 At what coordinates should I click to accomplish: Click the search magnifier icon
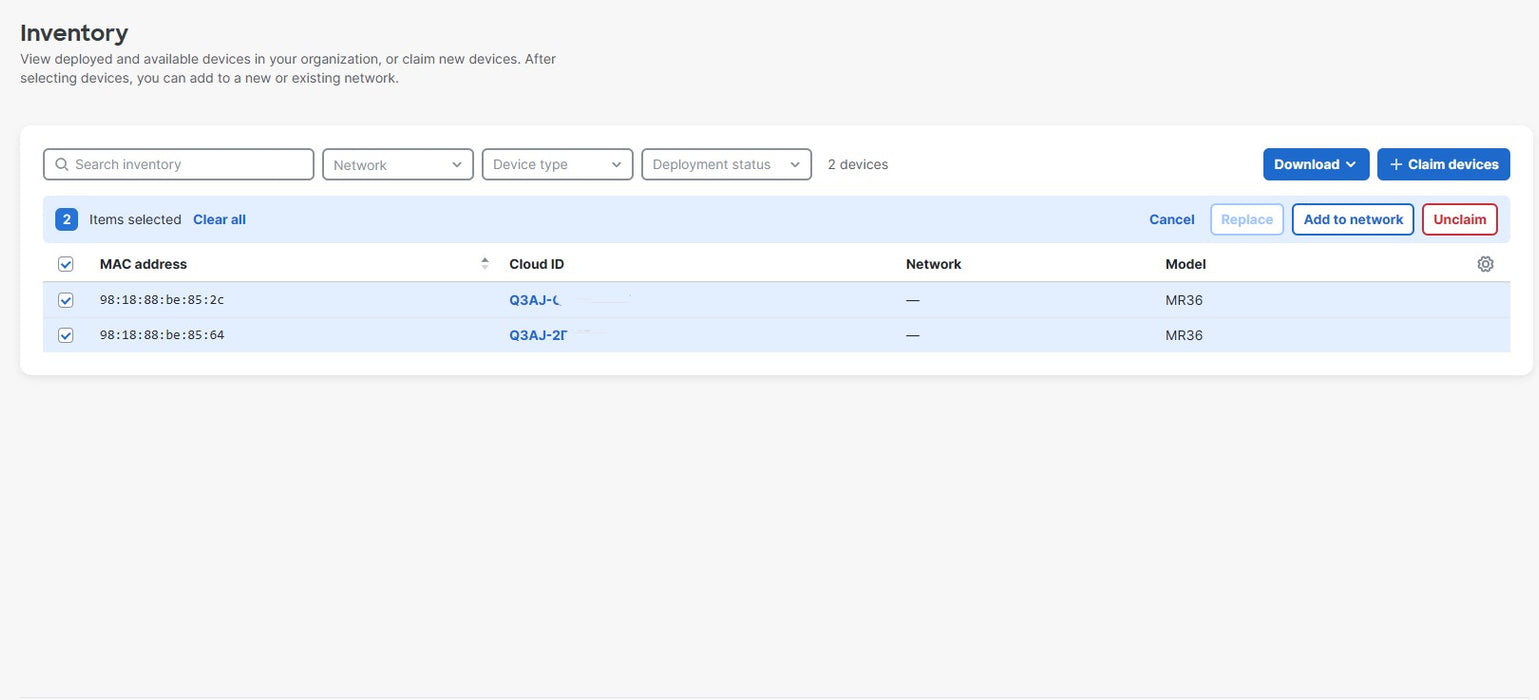click(x=62, y=164)
